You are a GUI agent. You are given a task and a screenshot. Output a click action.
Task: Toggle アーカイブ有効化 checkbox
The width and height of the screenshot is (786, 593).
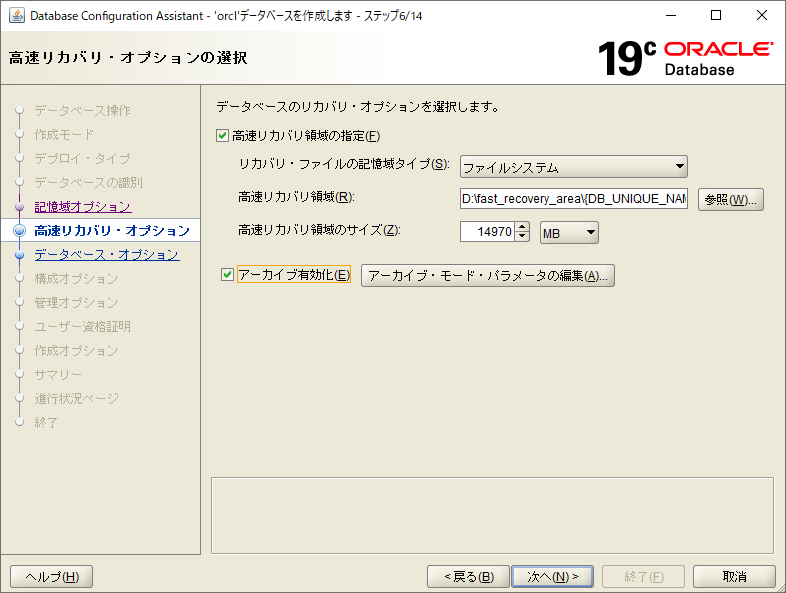[x=227, y=275]
